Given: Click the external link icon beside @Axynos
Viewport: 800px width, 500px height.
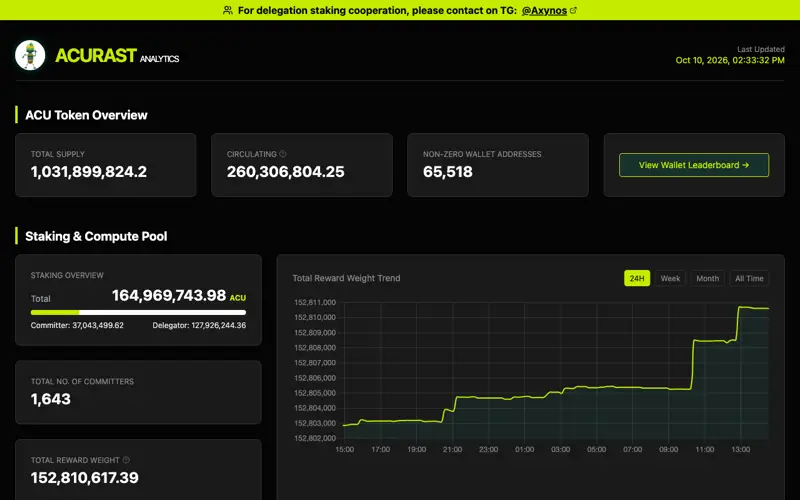Looking at the screenshot, I should click(x=573, y=10).
